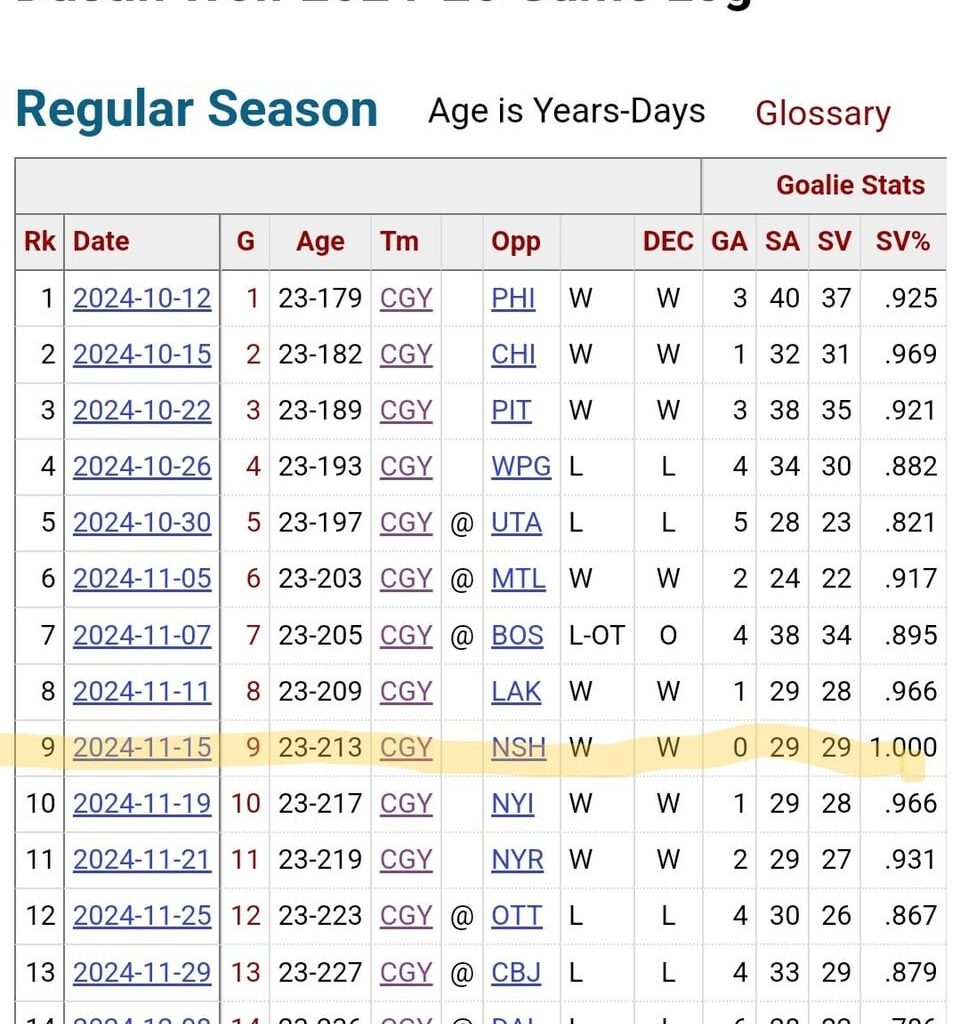Sort by the Date column header
This screenshot has width=960, height=1024.
pos(101,241)
